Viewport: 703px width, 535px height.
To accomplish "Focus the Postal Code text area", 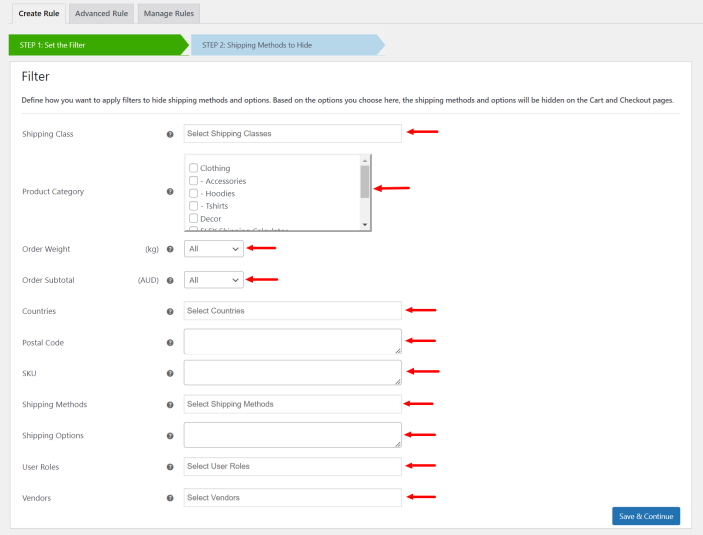I will 292,342.
